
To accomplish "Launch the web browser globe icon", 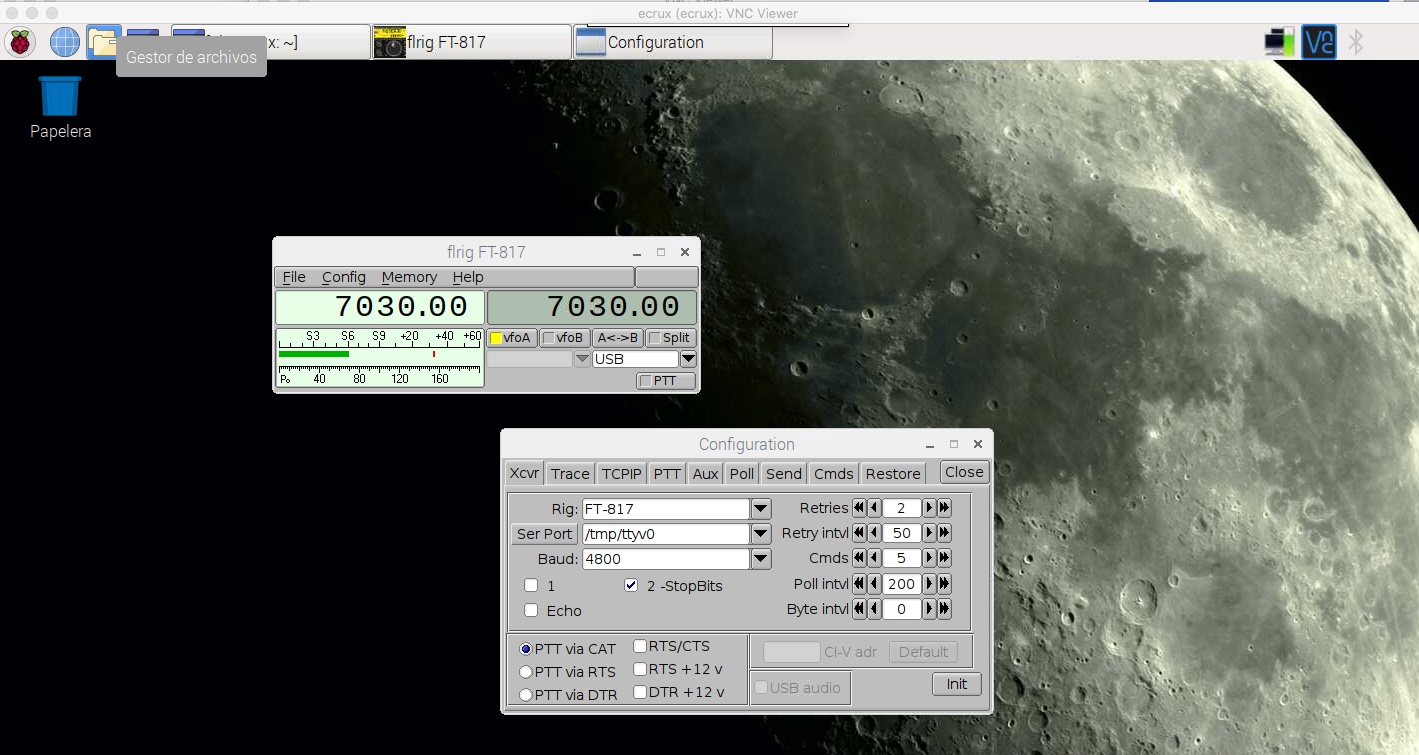I will (x=64, y=42).
